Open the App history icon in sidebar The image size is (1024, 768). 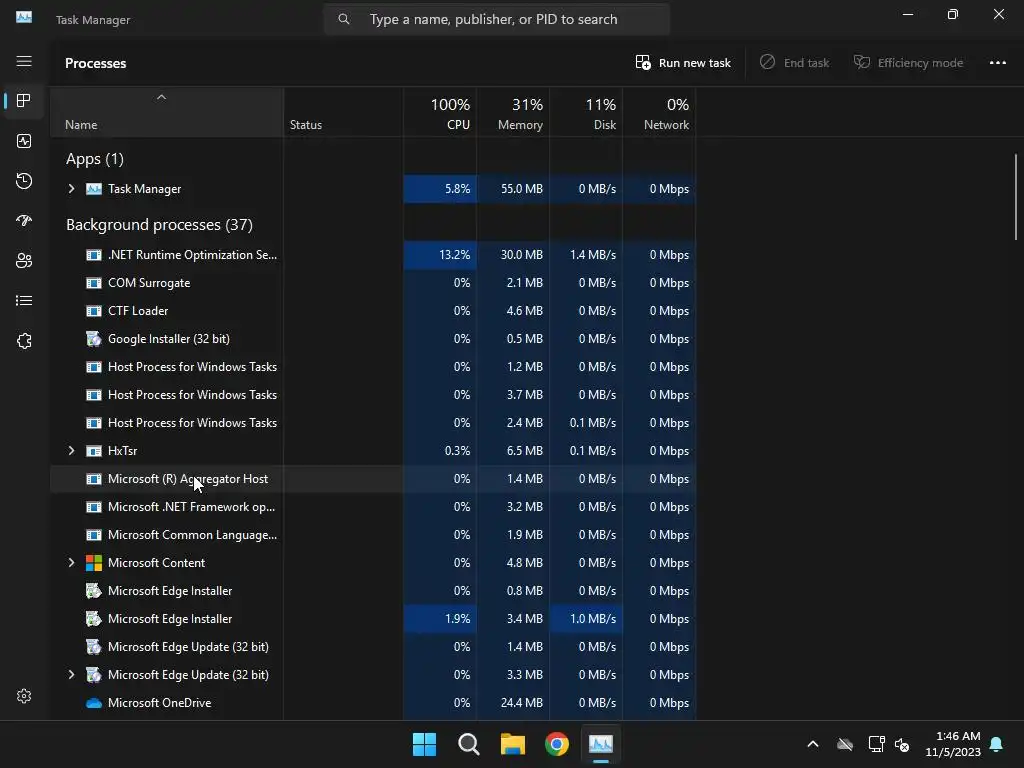click(24, 181)
